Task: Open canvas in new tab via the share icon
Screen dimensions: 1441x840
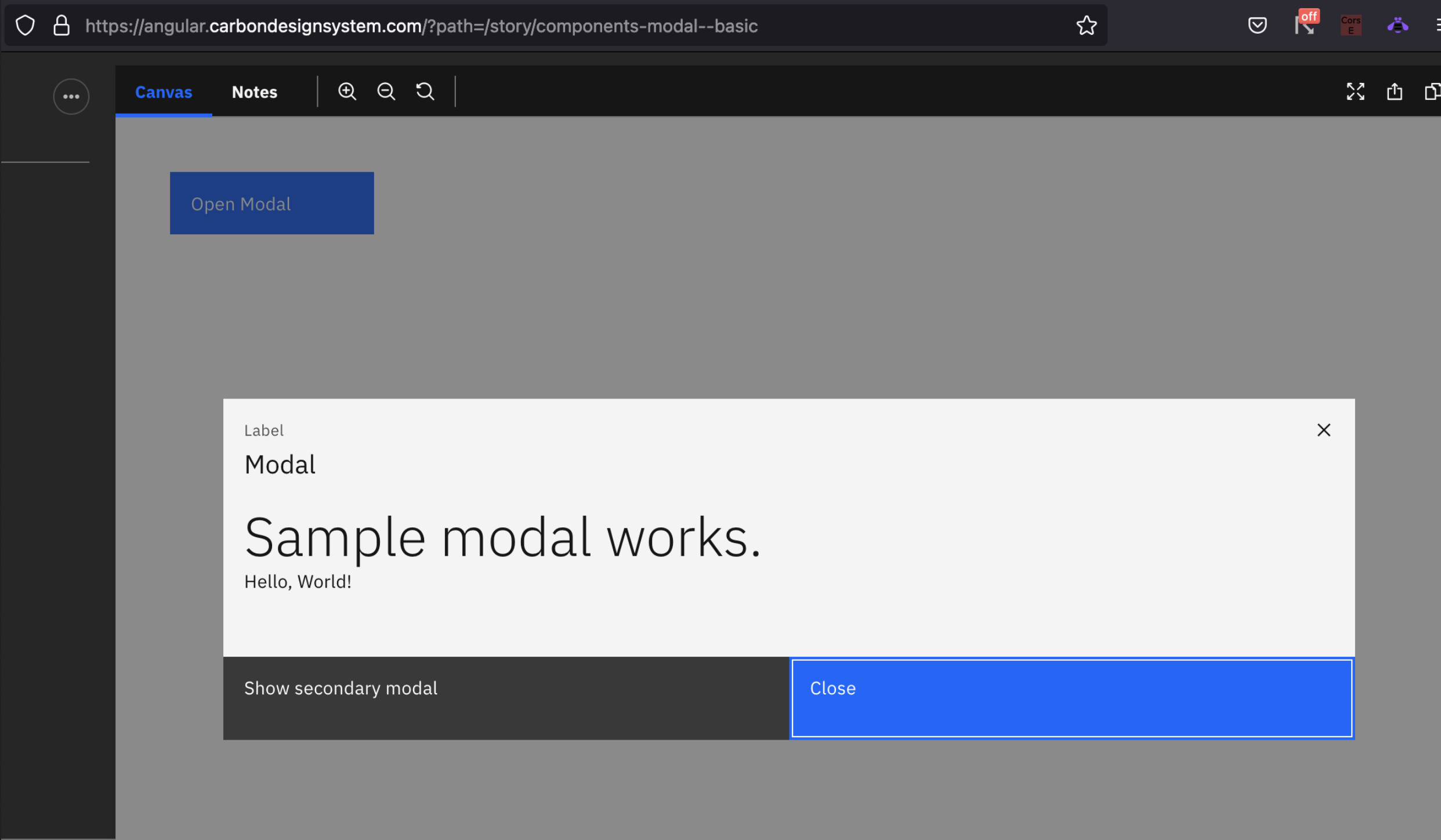Action: pos(1395,92)
